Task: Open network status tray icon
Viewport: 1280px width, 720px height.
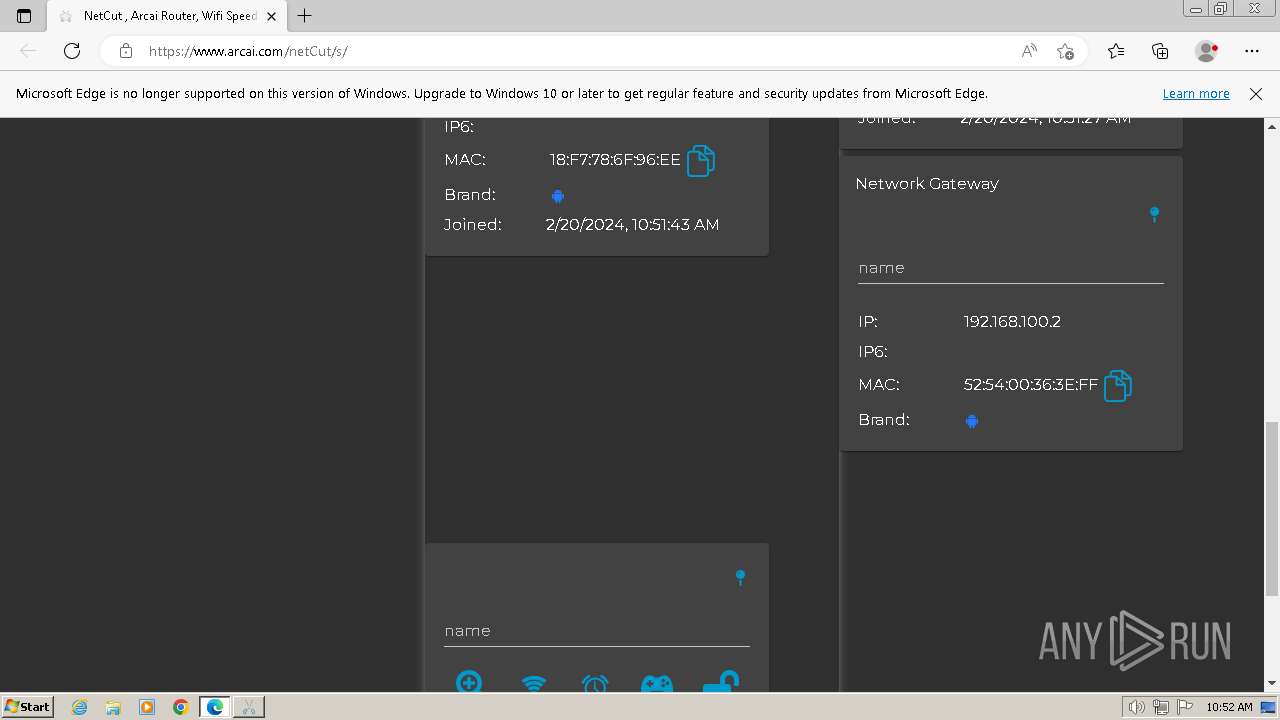Action: click(x=1161, y=707)
